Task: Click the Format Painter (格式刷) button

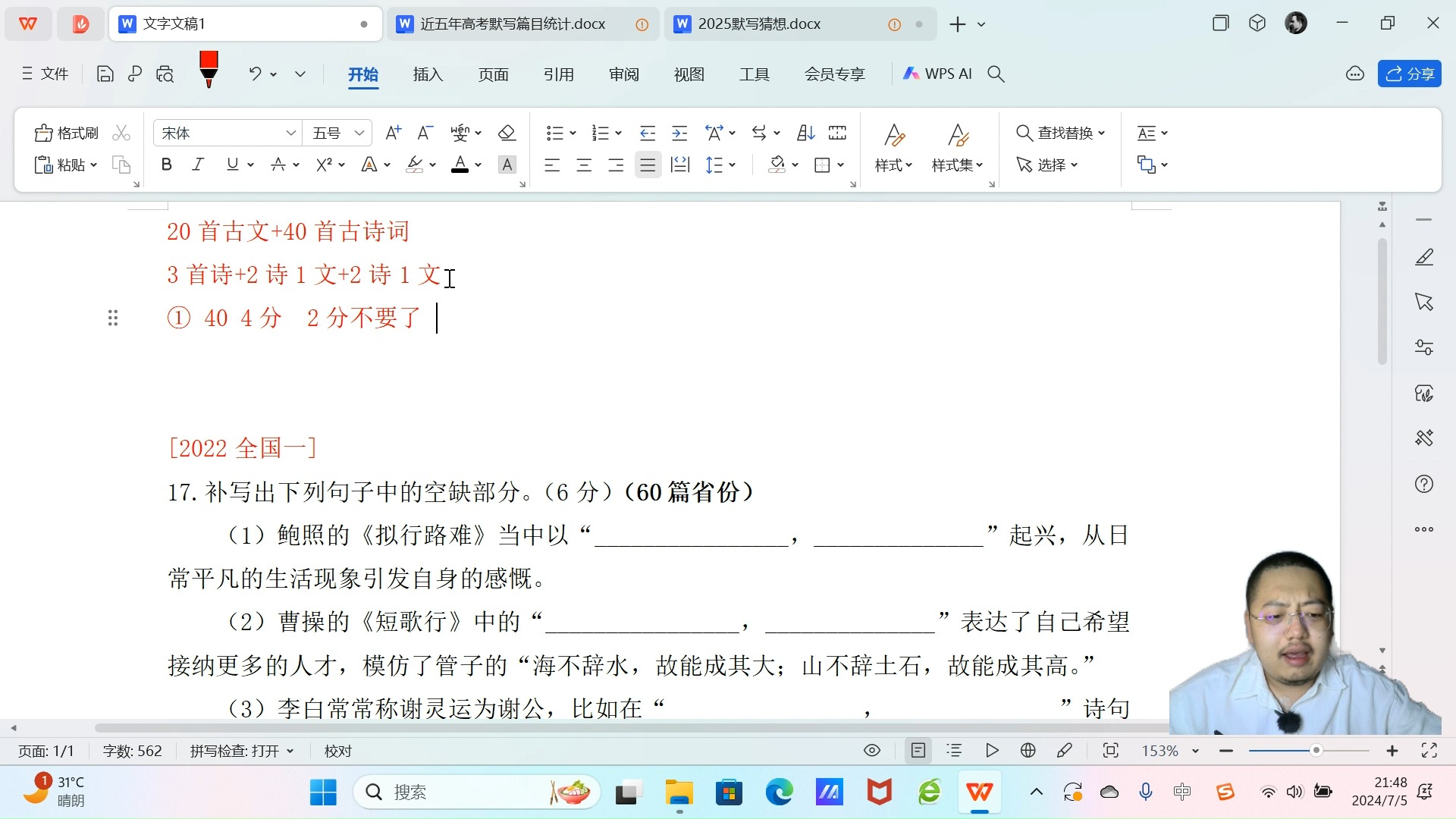Action: (67, 133)
